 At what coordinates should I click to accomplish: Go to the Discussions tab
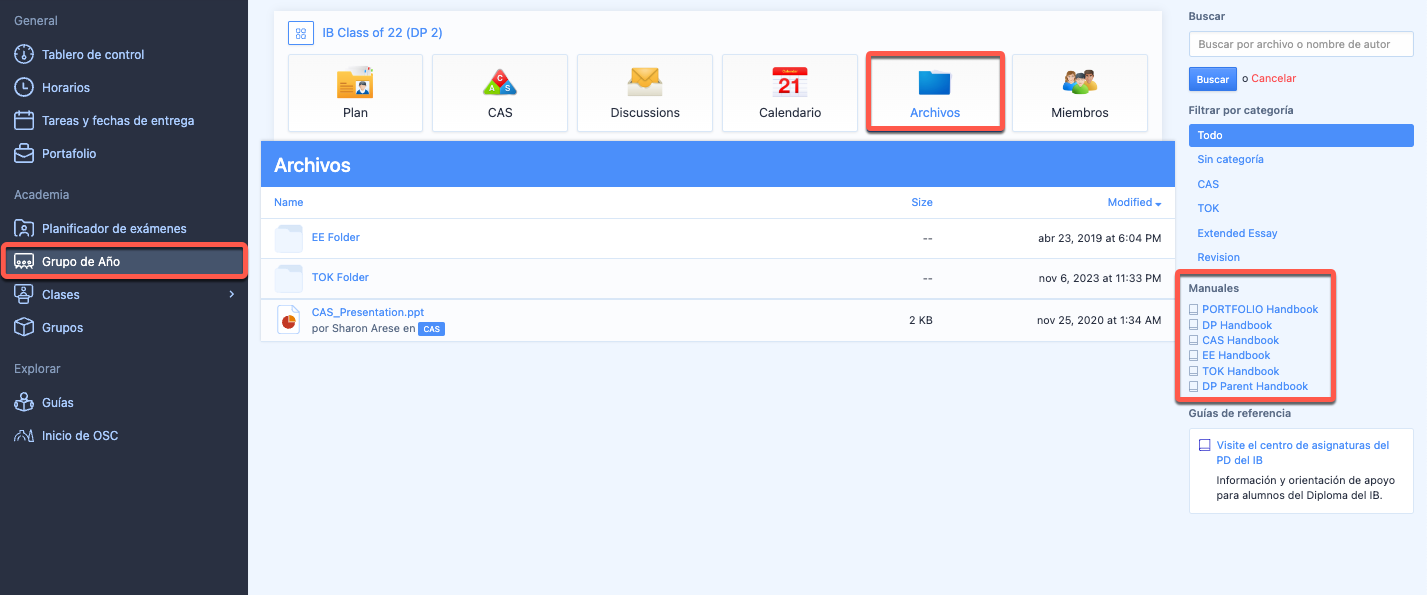644,93
